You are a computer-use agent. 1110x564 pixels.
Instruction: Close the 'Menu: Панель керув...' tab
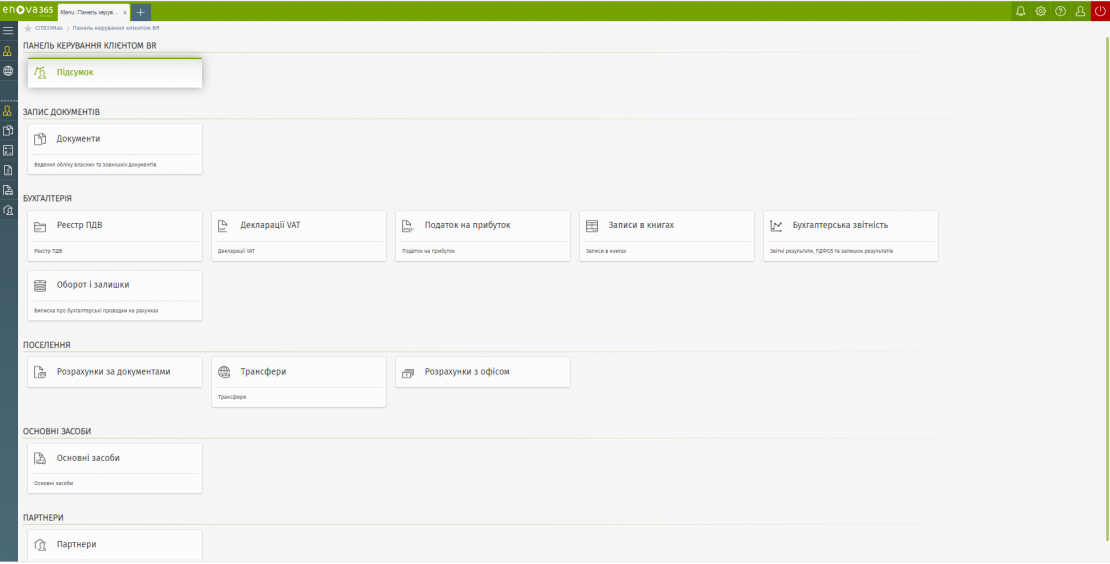coord(125,12)
